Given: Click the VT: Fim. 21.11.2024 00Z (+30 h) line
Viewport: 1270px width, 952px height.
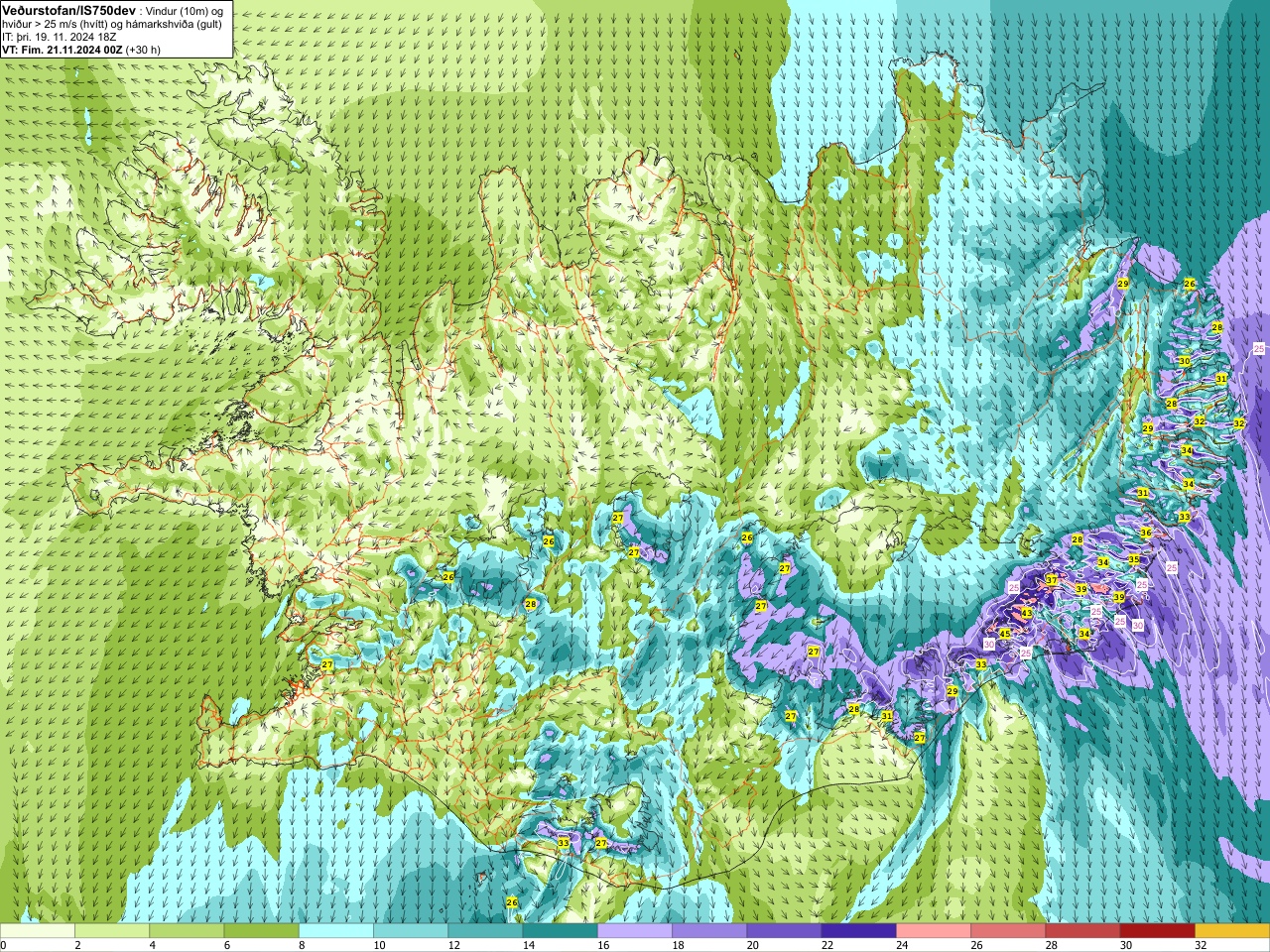Looking at the screenshot, I should 81,49.
